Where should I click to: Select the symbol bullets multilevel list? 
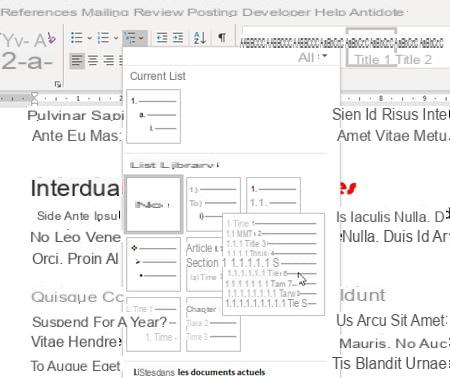(154, 264)
